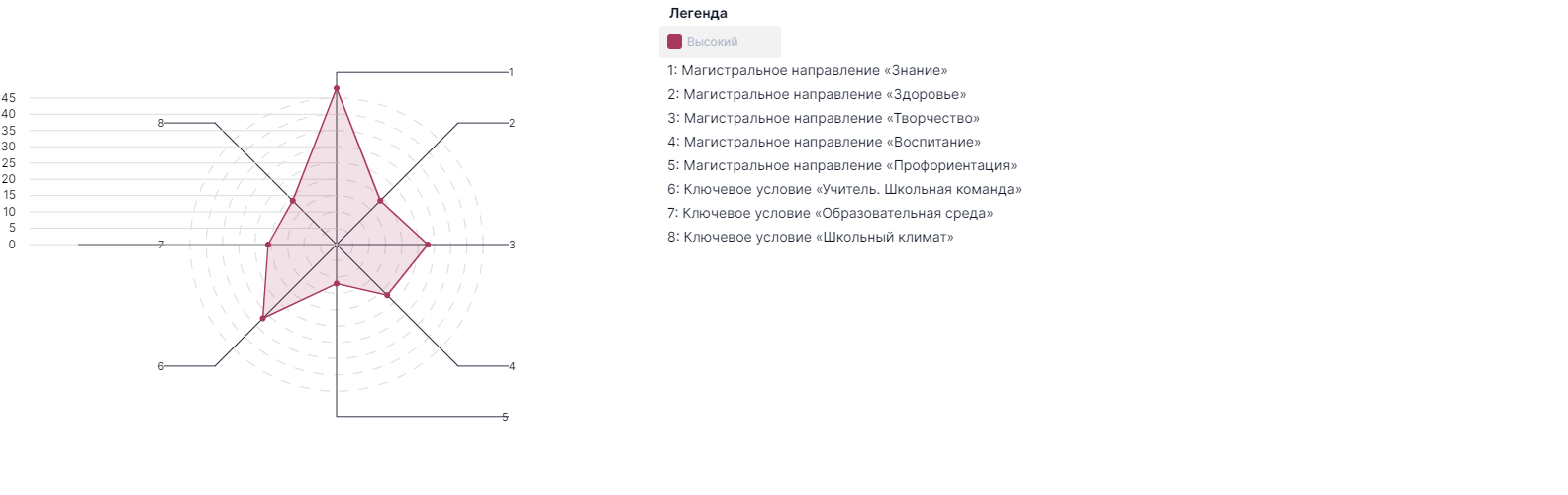The image size is (1568, 495).
Task: Click the data point on axis 7
Action: pyautogui.click(x=268, y=245)
